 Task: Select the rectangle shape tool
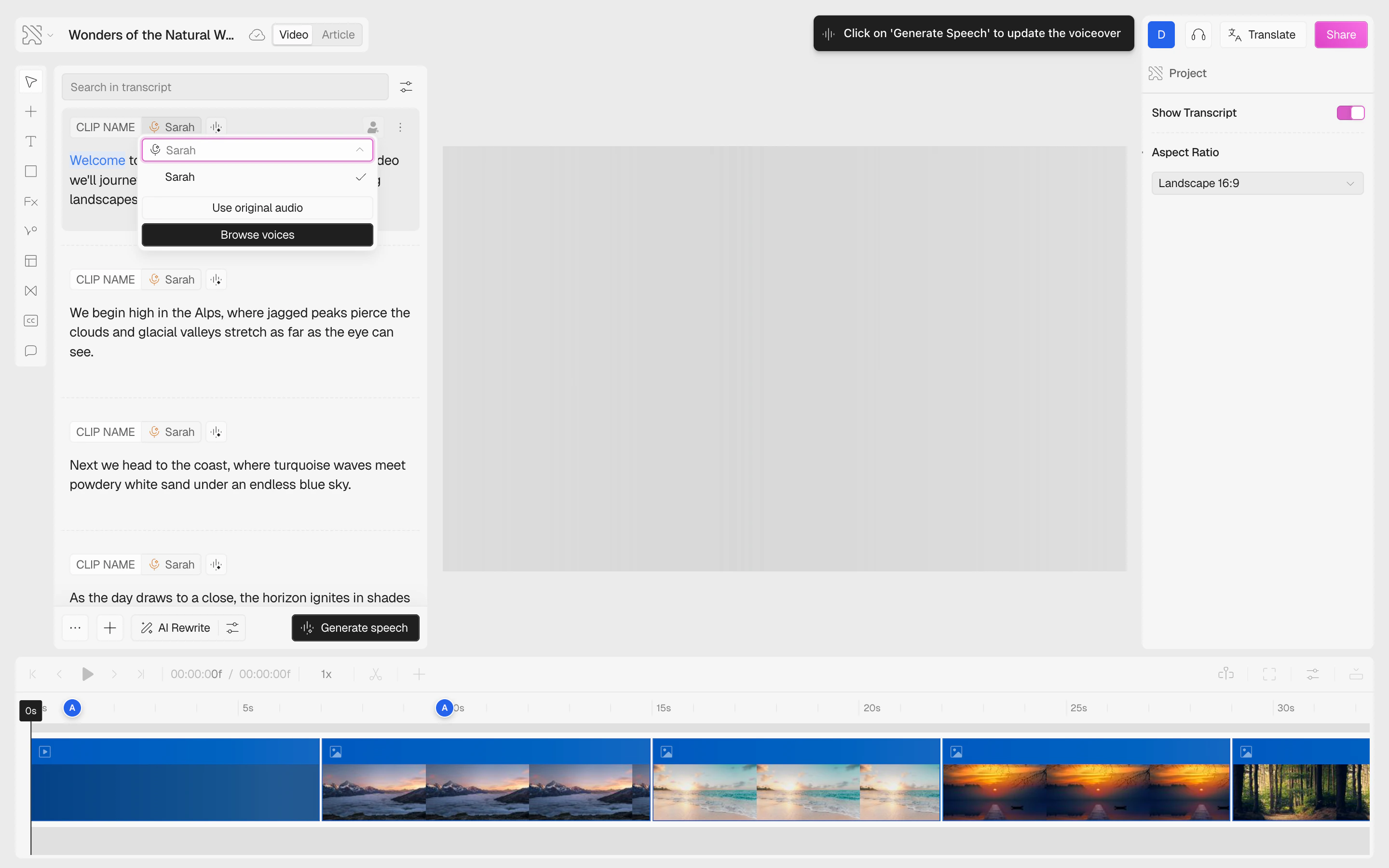[31, 171]
